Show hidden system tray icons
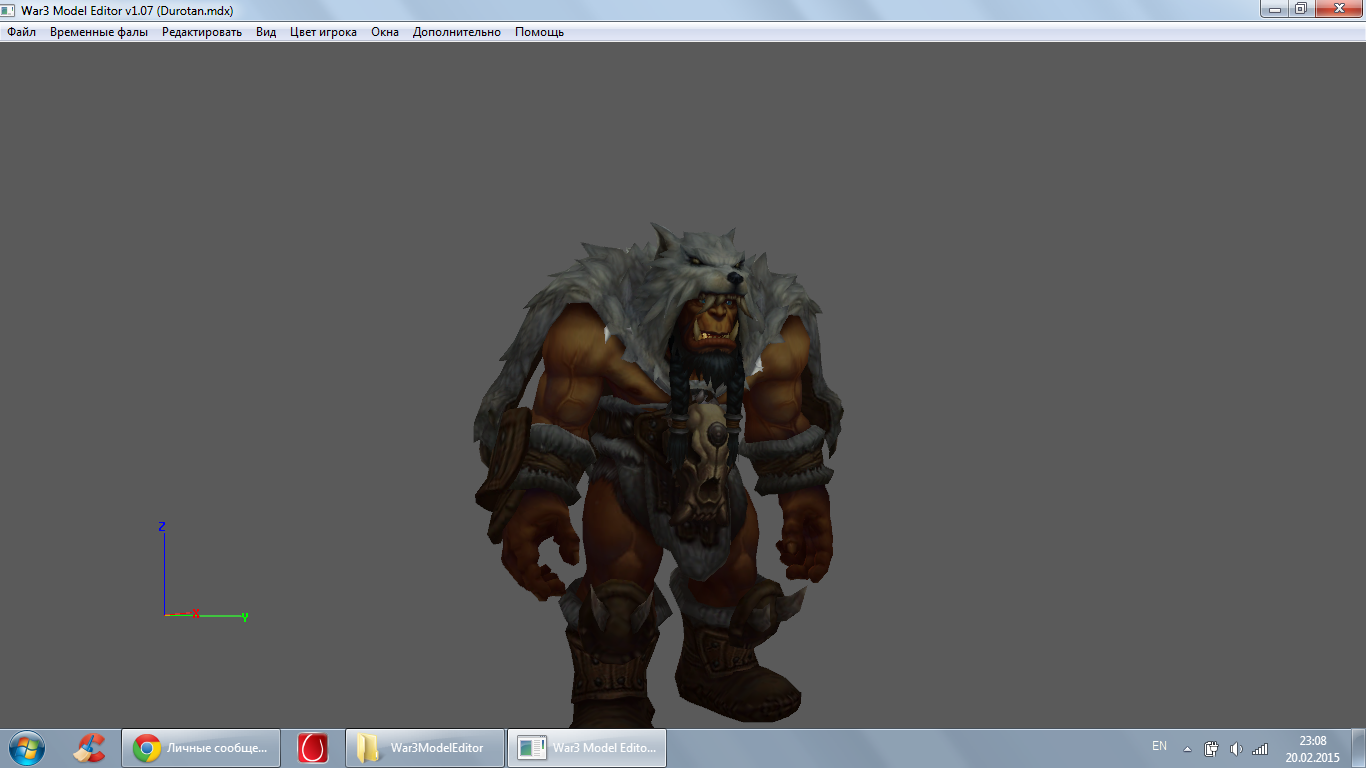 pos(1187,748)
